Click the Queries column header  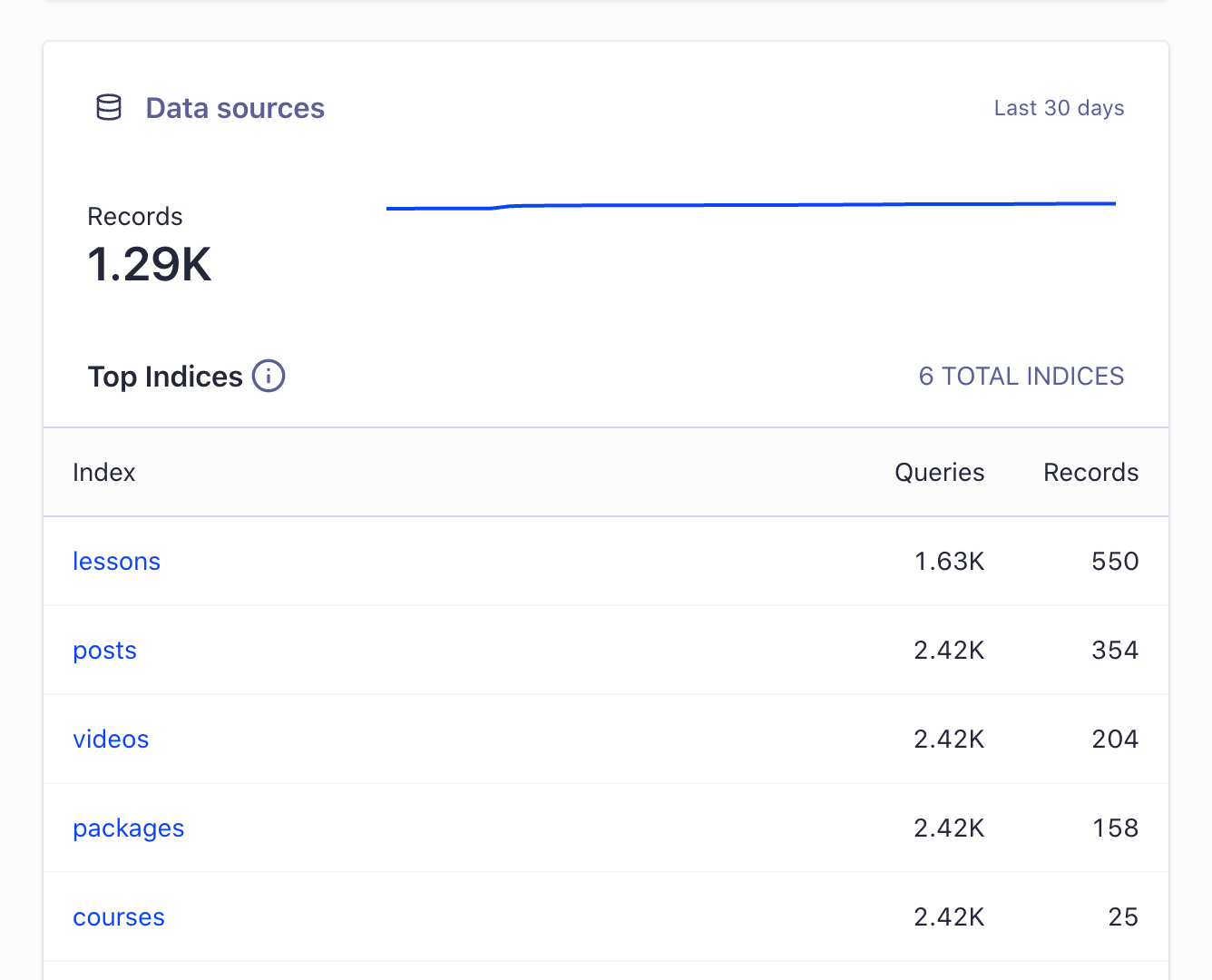[940, 472]
